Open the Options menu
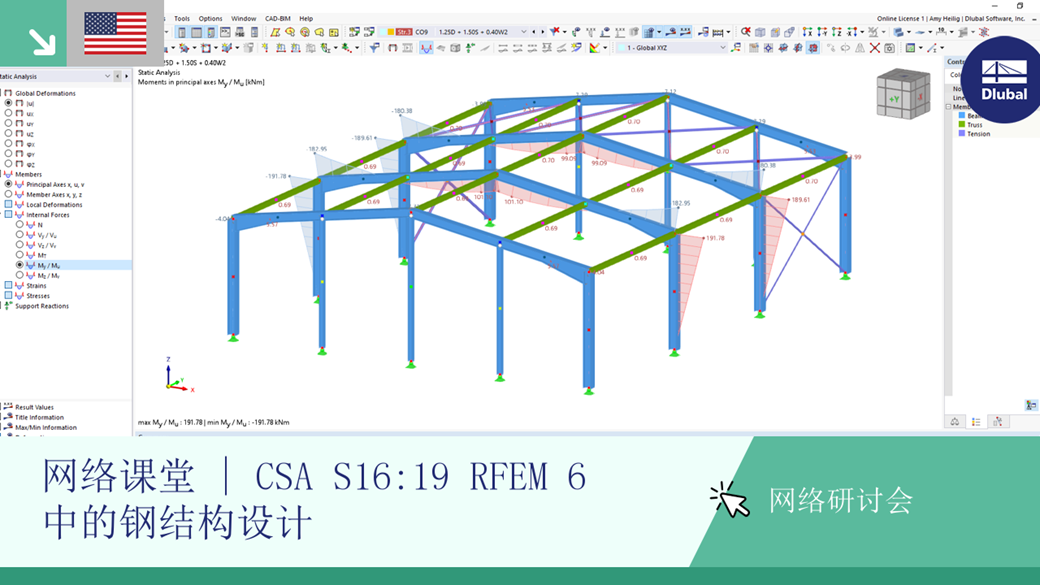The width and height of the screenshot is (1040, 585). coord(210,19)
